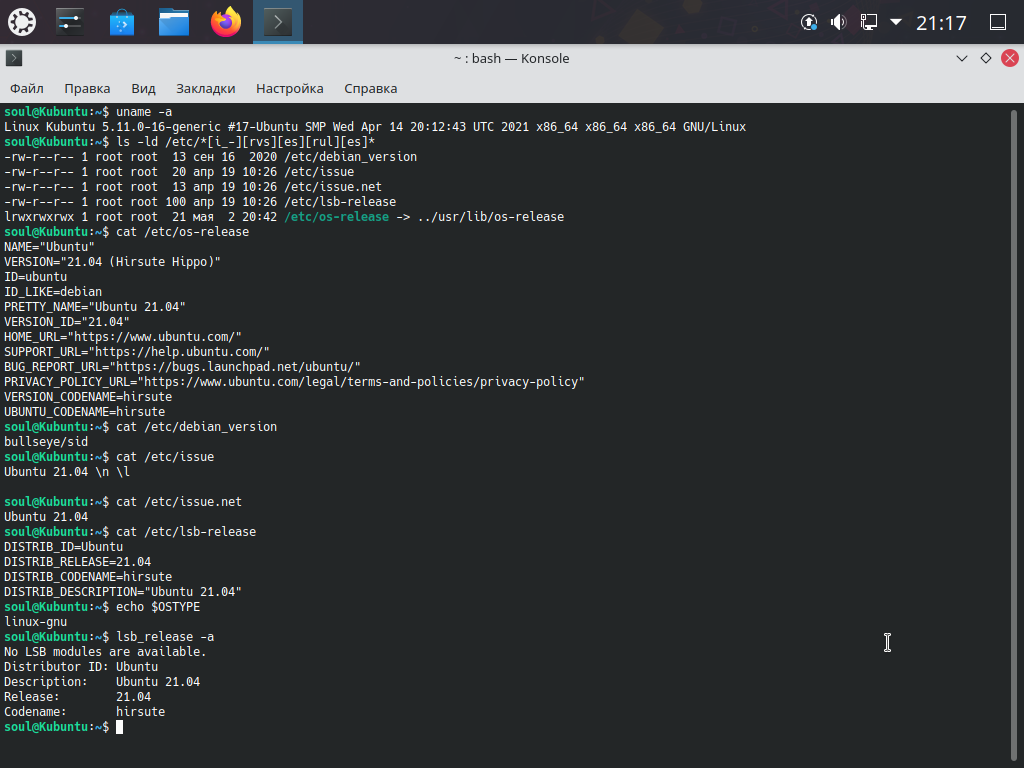The width and height of the screenshot is (1024, 768).
Task: Click the "Release: 21.04" line
Action: 78,697
